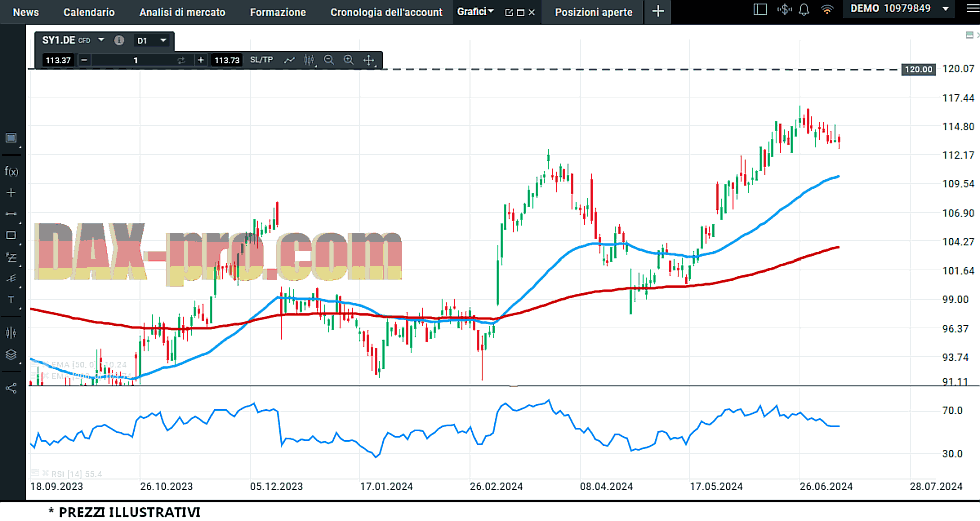The width and height of the screenshot is (980, 521).
Task: Add a new tab with plus button
Action: (658, 11)
